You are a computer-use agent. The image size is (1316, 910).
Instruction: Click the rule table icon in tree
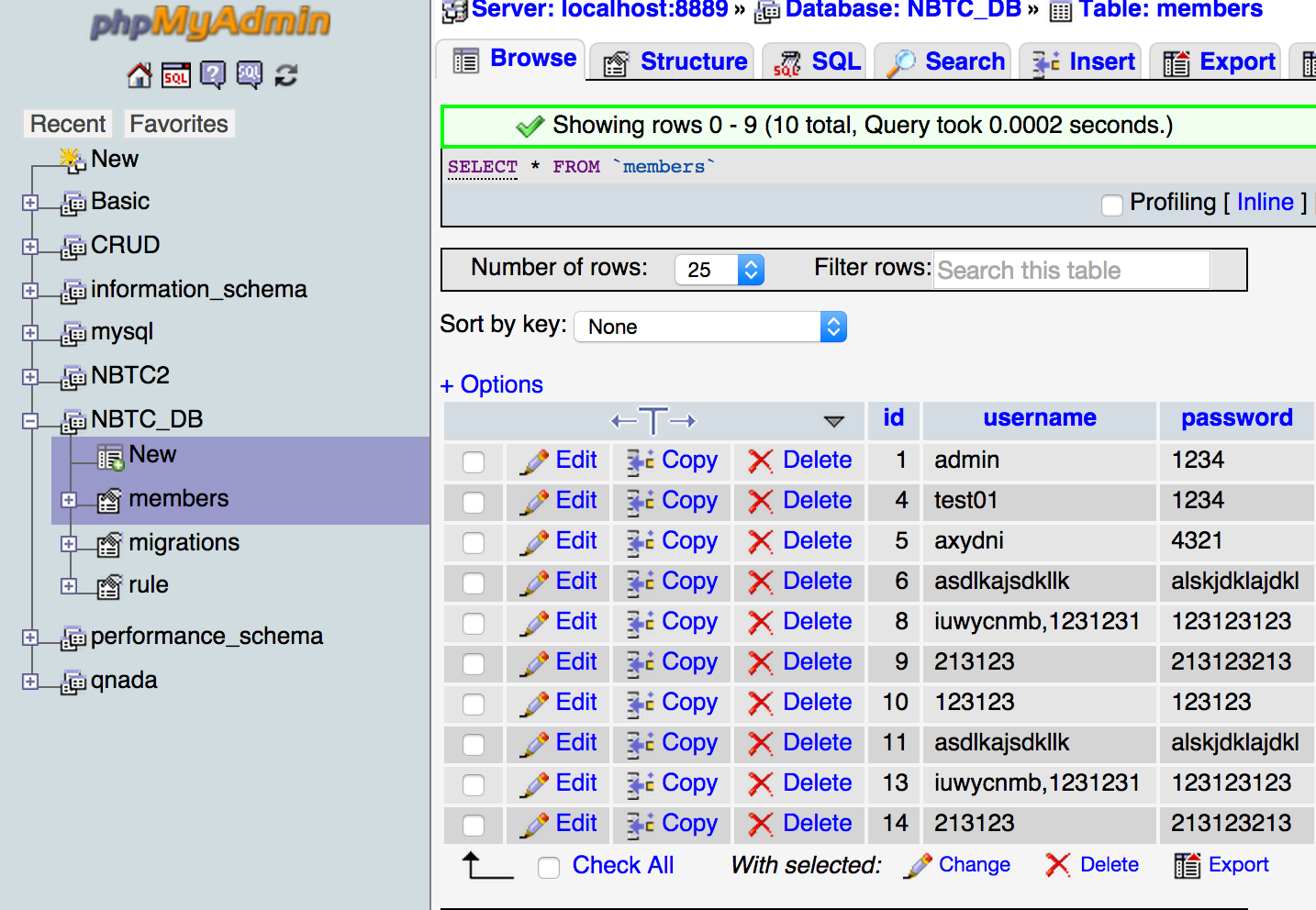tap(109, 586)
